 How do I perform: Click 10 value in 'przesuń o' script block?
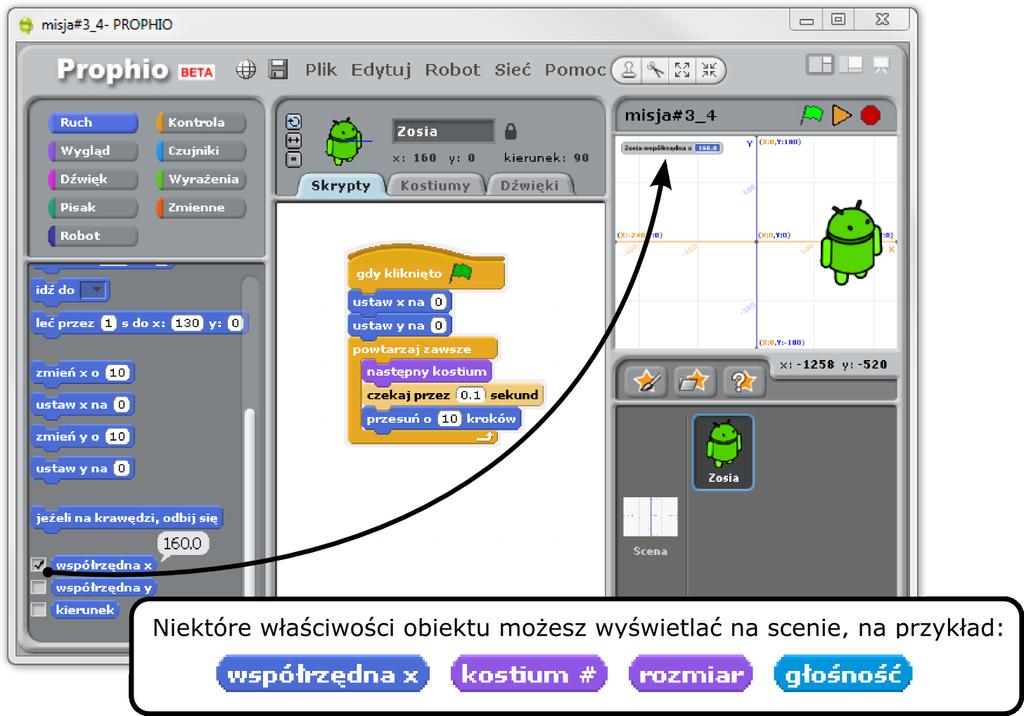(x=449, y=418)
